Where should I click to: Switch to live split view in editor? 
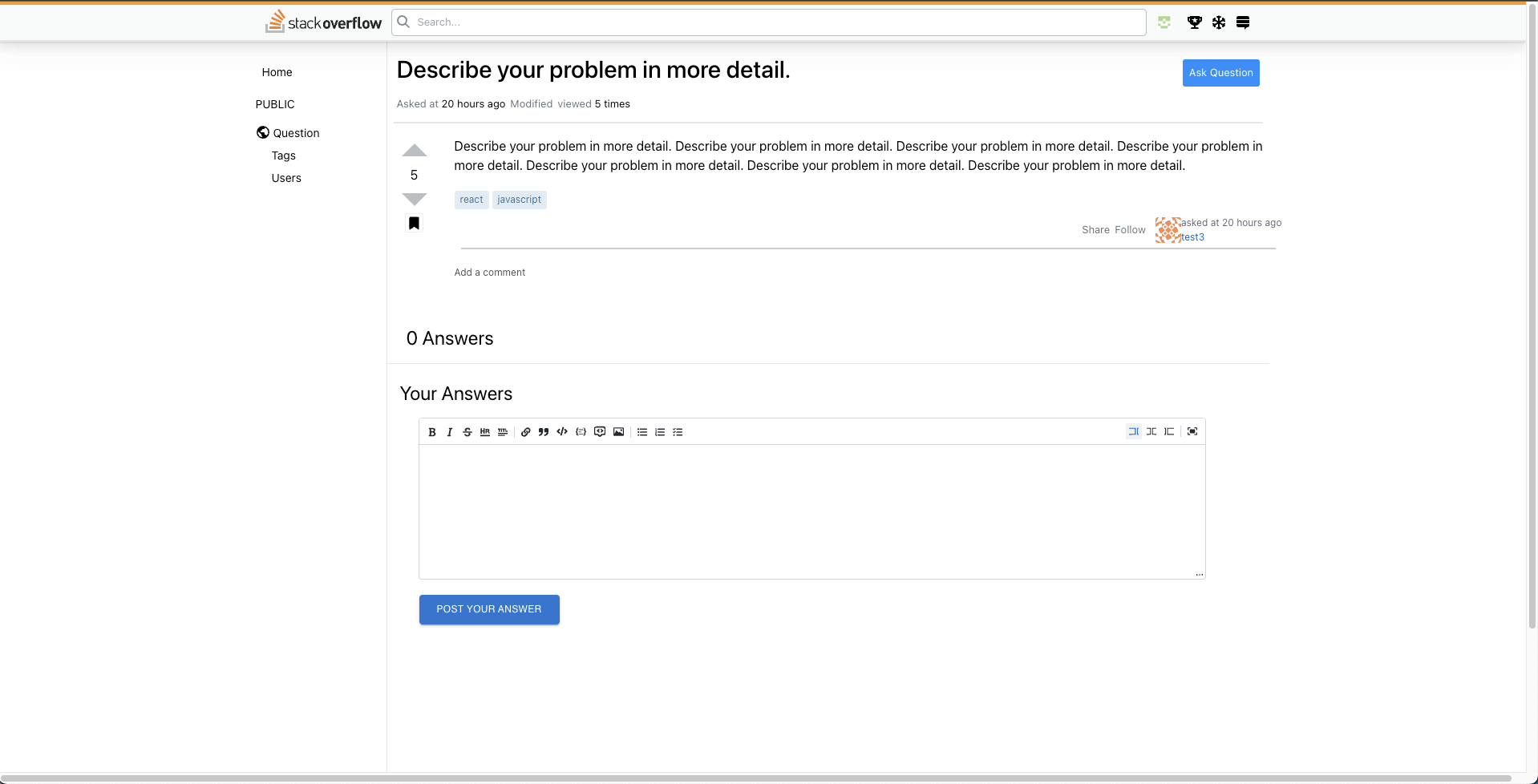1151,431
